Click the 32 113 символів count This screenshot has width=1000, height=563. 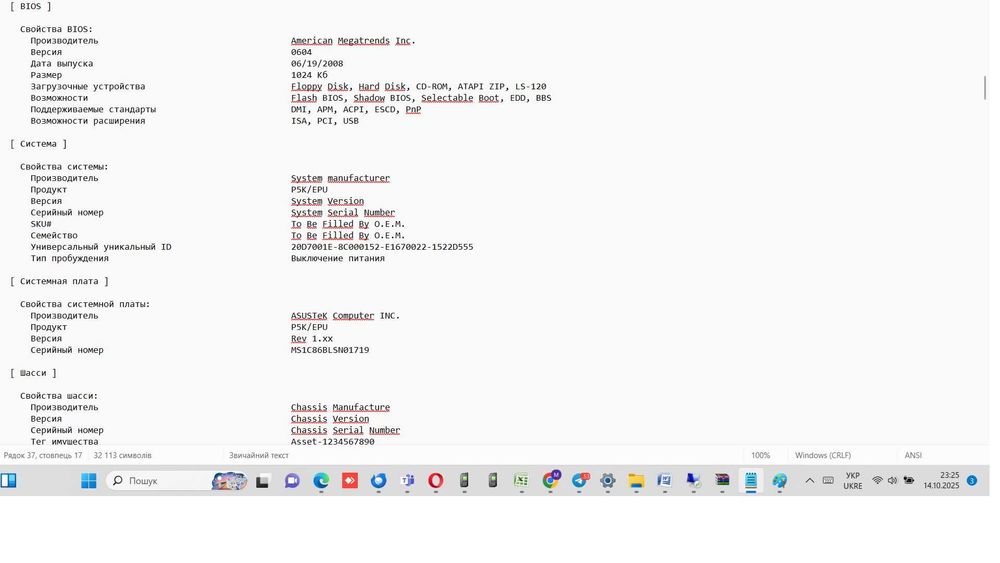pyautogui.click(x=122, y=455)
